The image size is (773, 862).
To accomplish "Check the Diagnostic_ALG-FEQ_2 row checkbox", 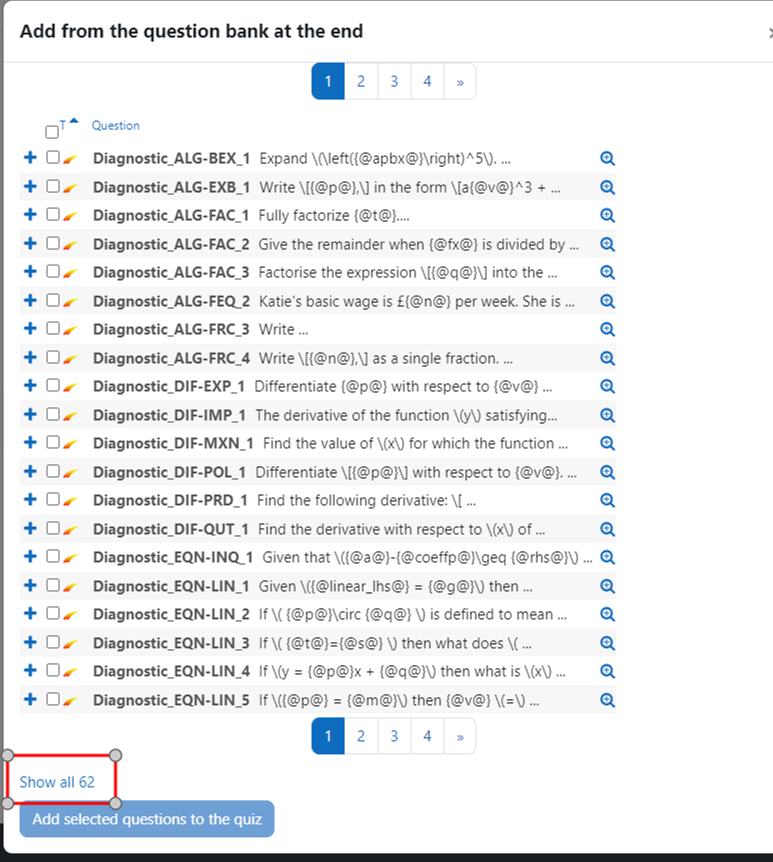I will pos(53,300).
